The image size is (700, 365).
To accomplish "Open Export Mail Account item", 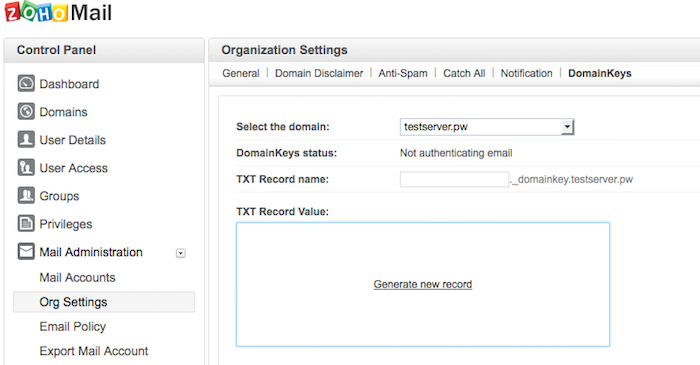I will point(94,351).
